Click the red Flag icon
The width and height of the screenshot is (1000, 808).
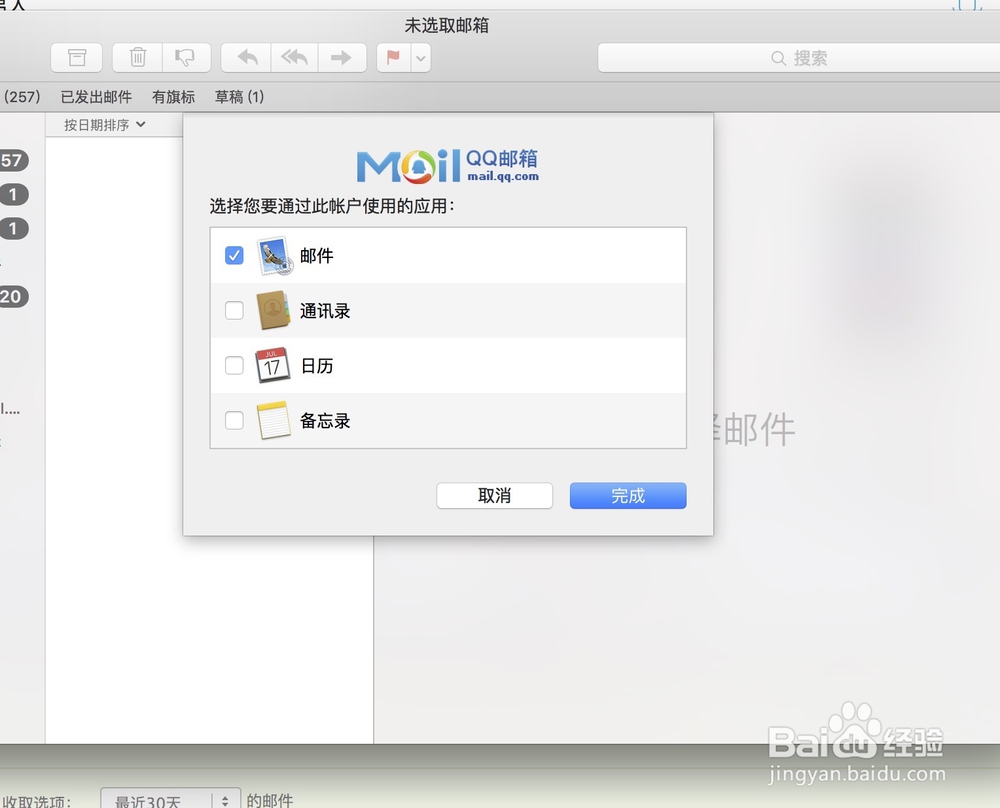(x=393, y=58)
